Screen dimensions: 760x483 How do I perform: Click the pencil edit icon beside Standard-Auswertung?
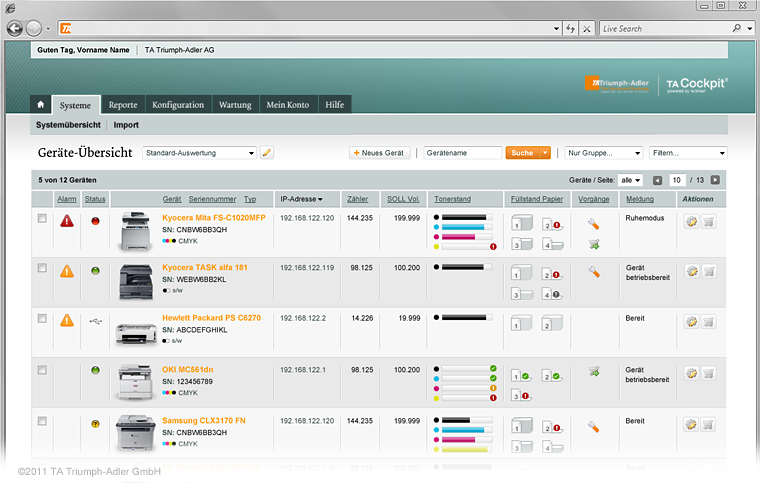(x=267, y=153)
